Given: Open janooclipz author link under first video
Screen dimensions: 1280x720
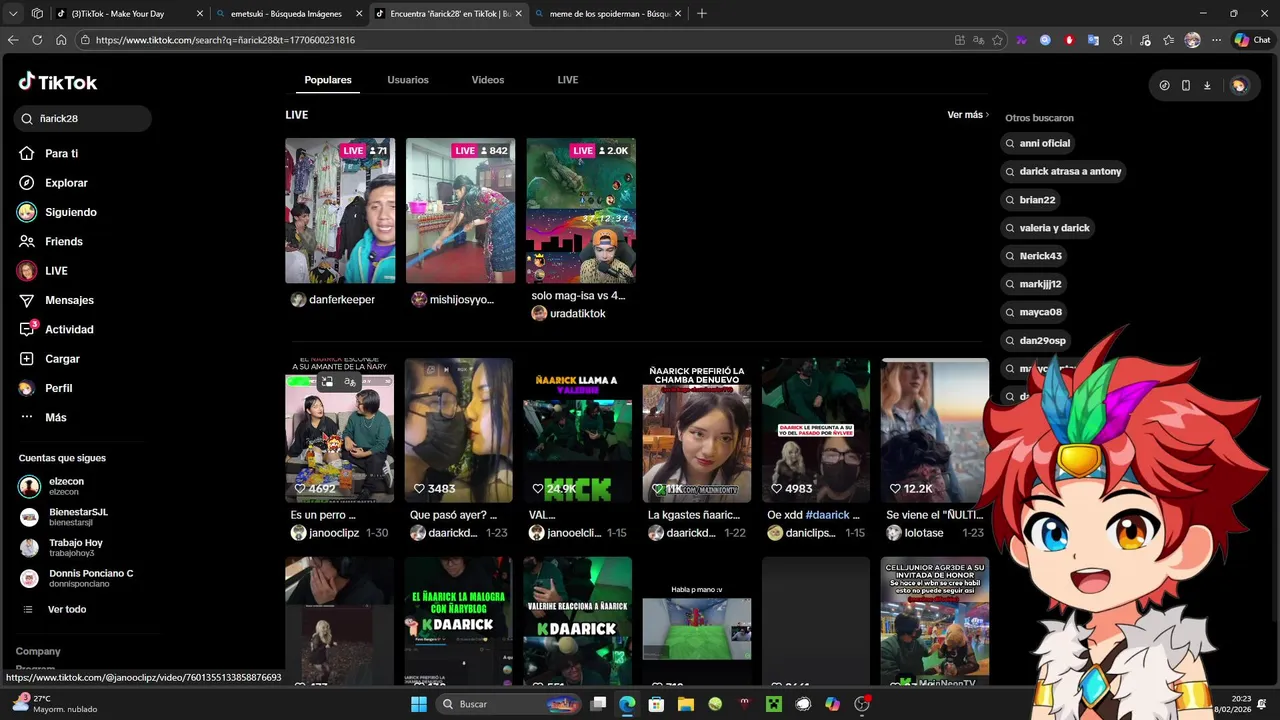Looking at the screenshot, I should click(x=334, y=533).
